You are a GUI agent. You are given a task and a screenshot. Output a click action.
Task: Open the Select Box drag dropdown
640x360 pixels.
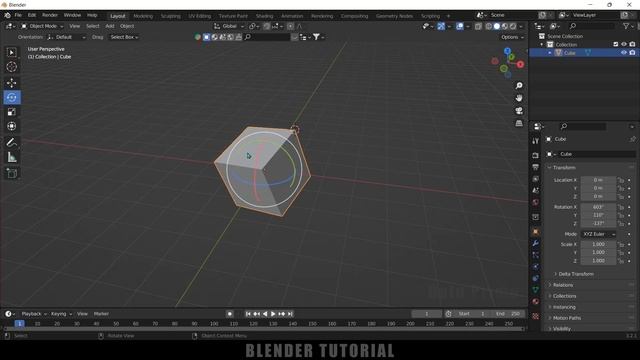[x=124, y=37]
